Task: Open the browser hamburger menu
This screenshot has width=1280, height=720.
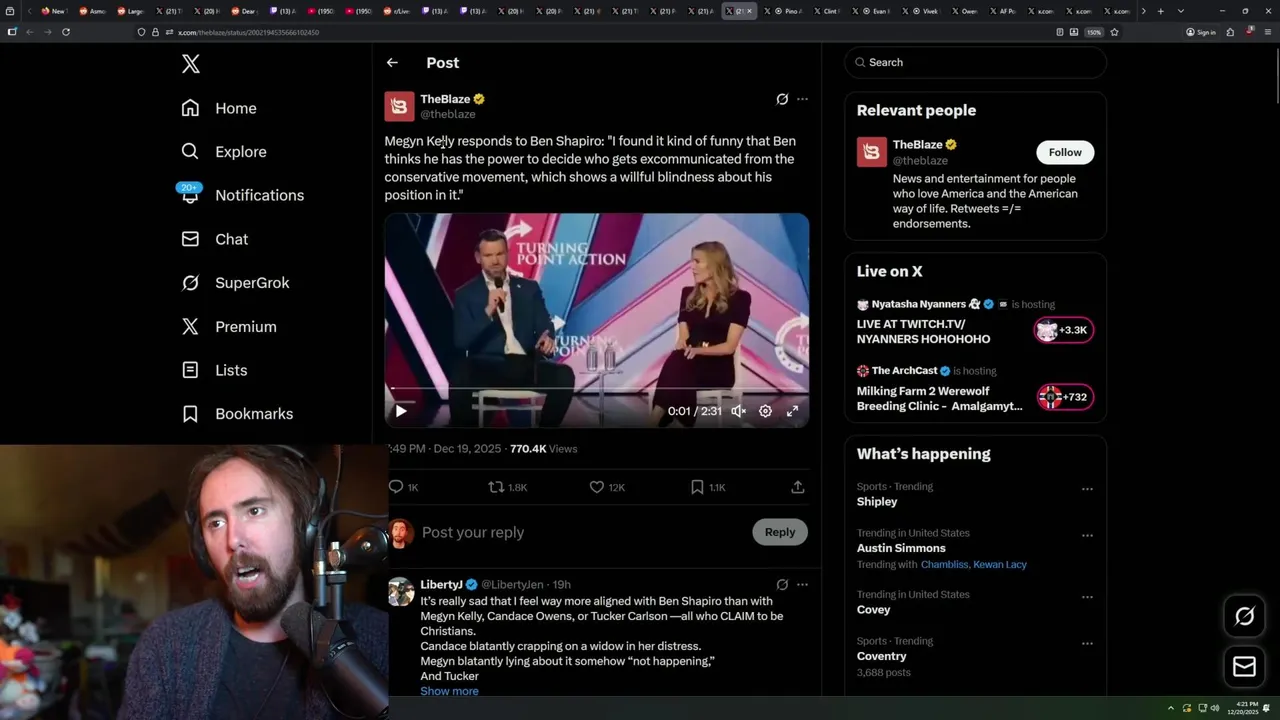Action: (x=1267, y=32)
